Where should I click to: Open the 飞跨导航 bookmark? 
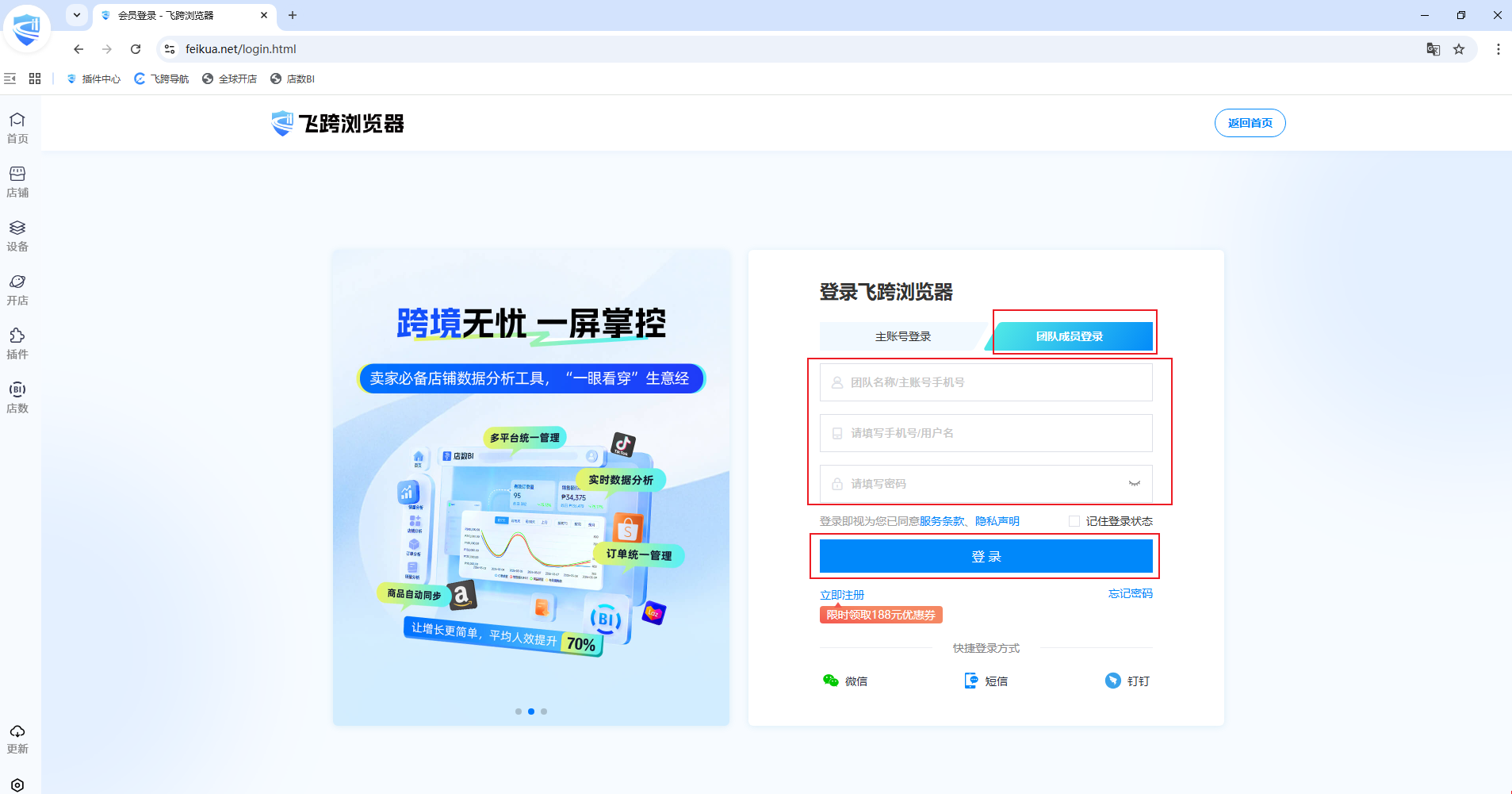click(x=162, y=79)
